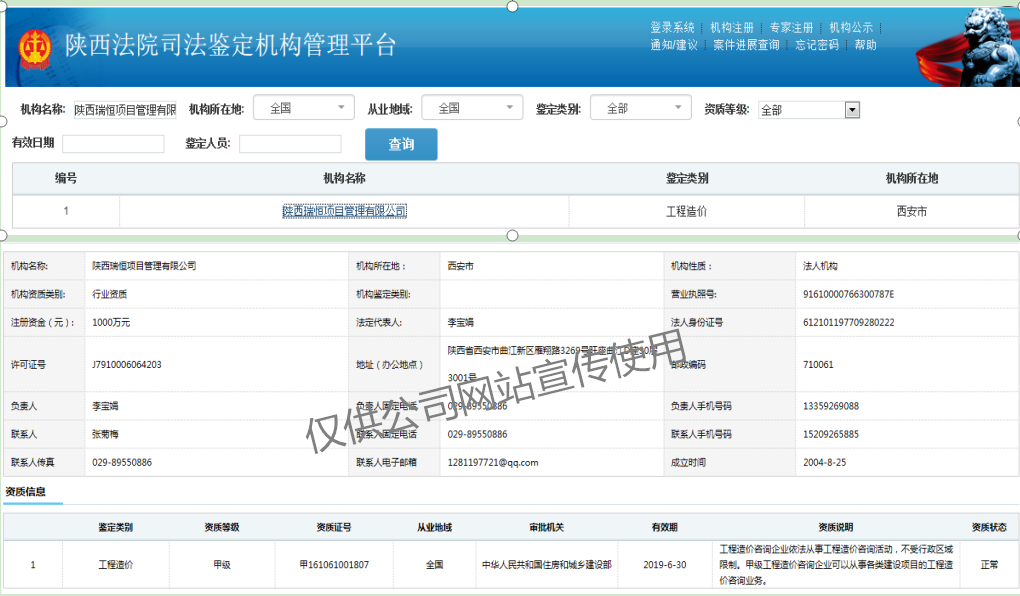Open the 登录系统 login link

tap(672, 28)
